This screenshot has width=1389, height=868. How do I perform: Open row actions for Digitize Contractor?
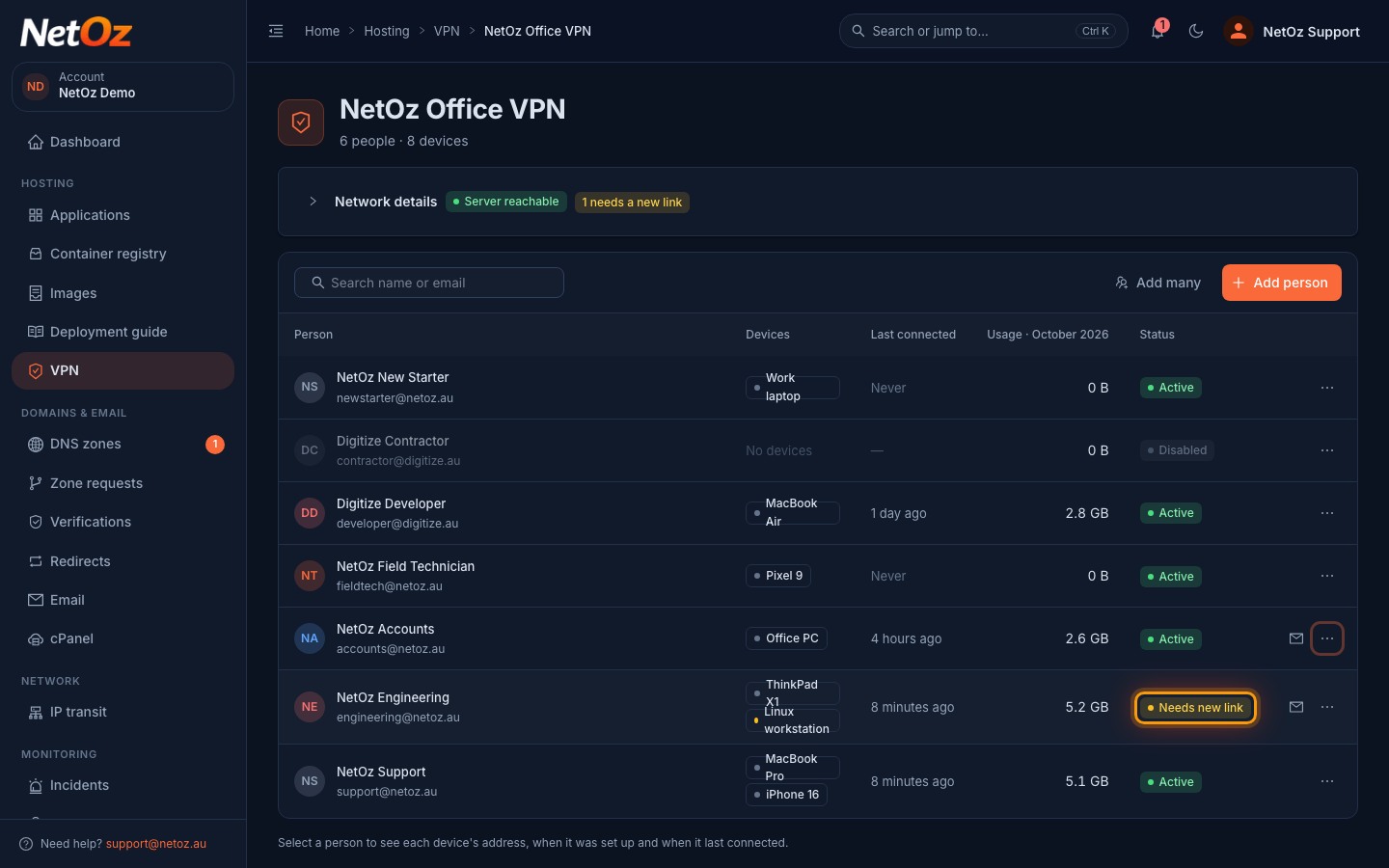[1327, 450]
